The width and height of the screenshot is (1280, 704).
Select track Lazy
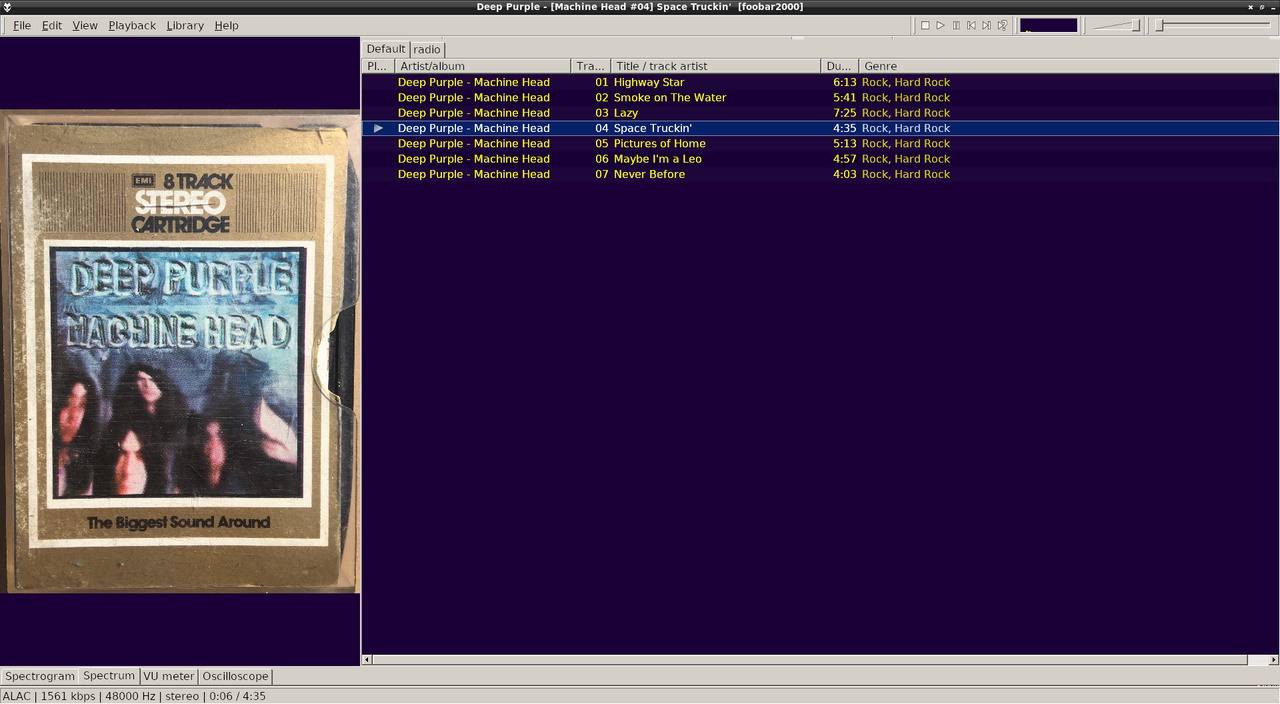[x=820, y=113]
